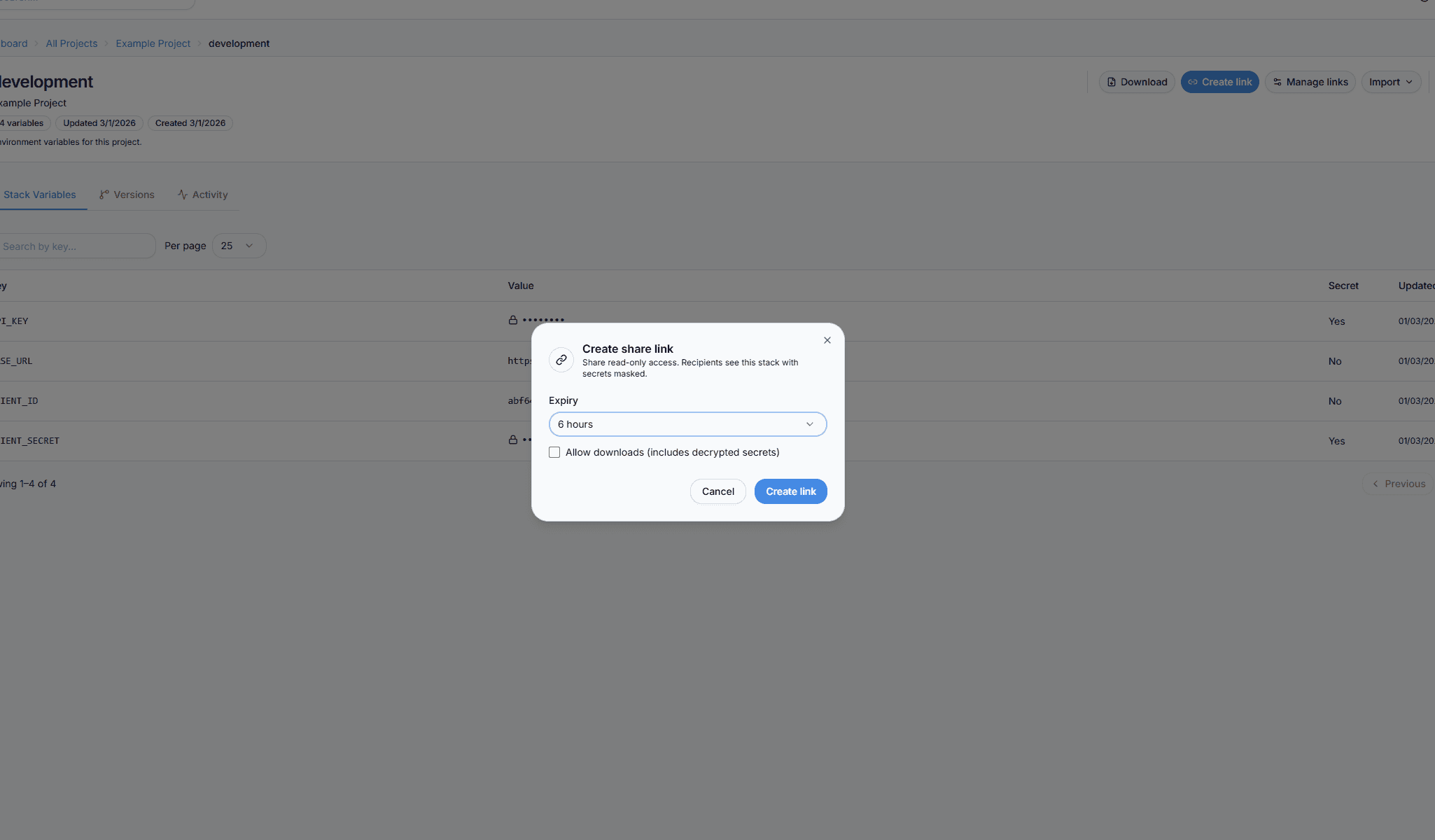Click the lock icon beside the CLIENT_SECret value
The image size is (1435, 840).
[x=514, y=440]
